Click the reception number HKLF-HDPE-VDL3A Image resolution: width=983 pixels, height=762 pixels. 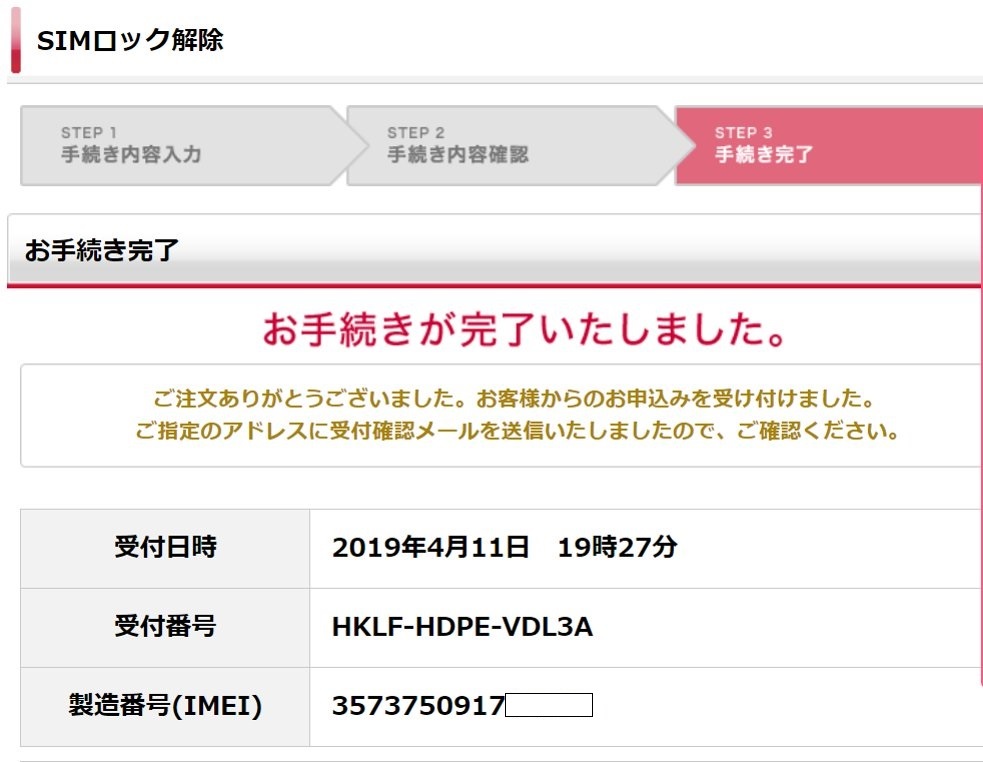click(x=462, y=627)
